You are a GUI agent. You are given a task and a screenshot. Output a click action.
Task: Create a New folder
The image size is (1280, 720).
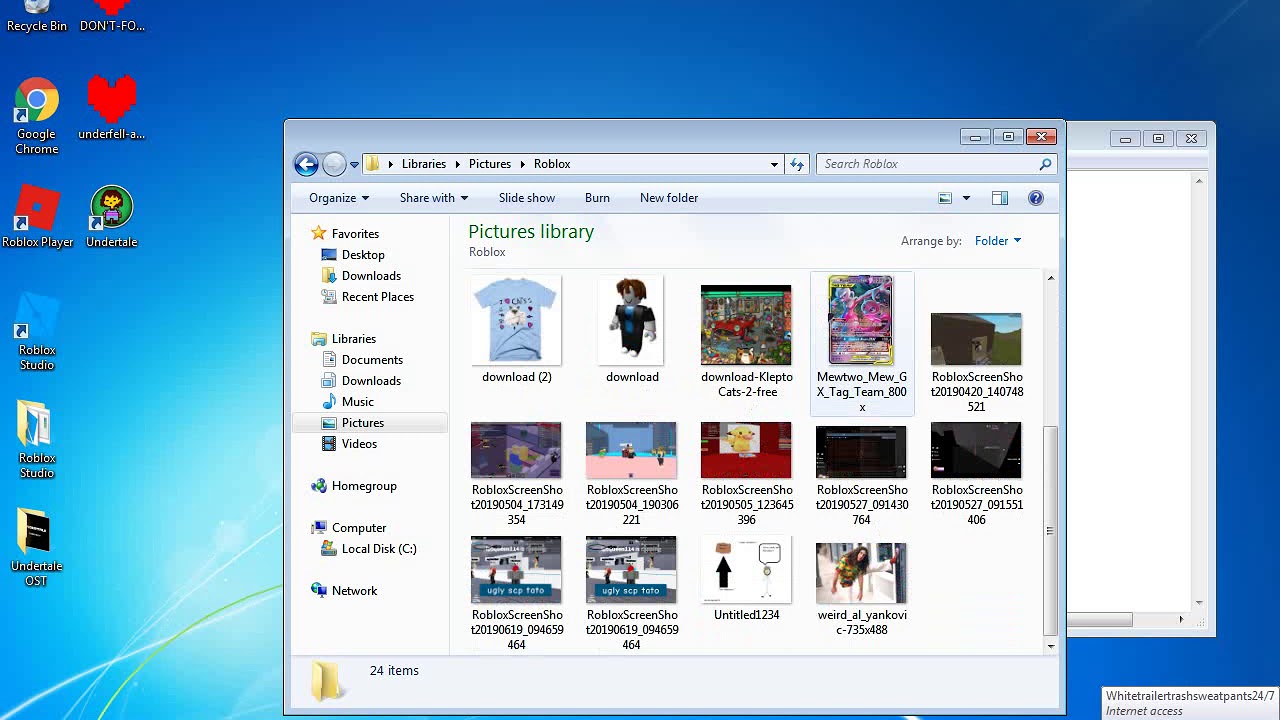[669, 198]
